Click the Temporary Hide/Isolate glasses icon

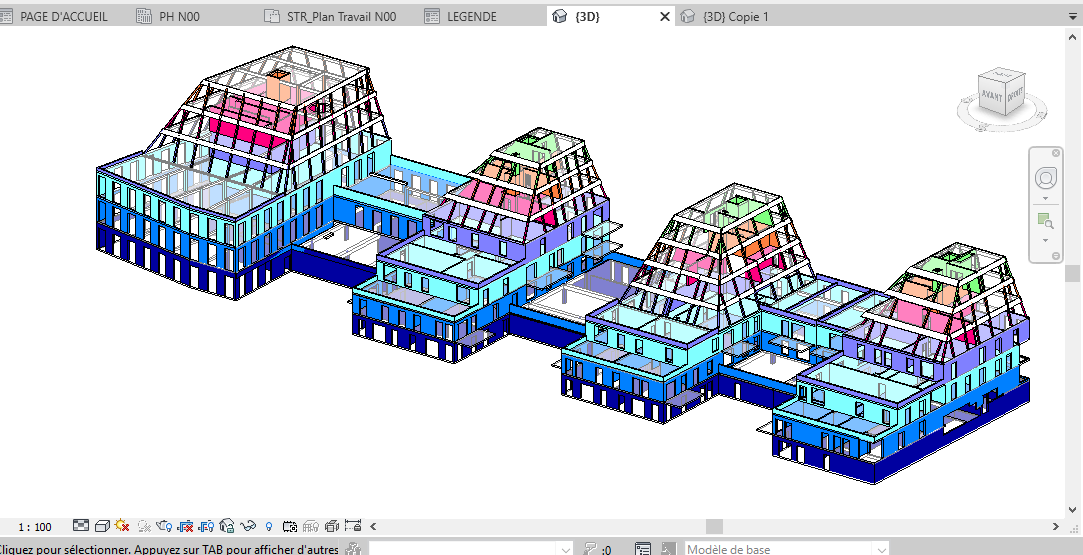coord(248,526)
